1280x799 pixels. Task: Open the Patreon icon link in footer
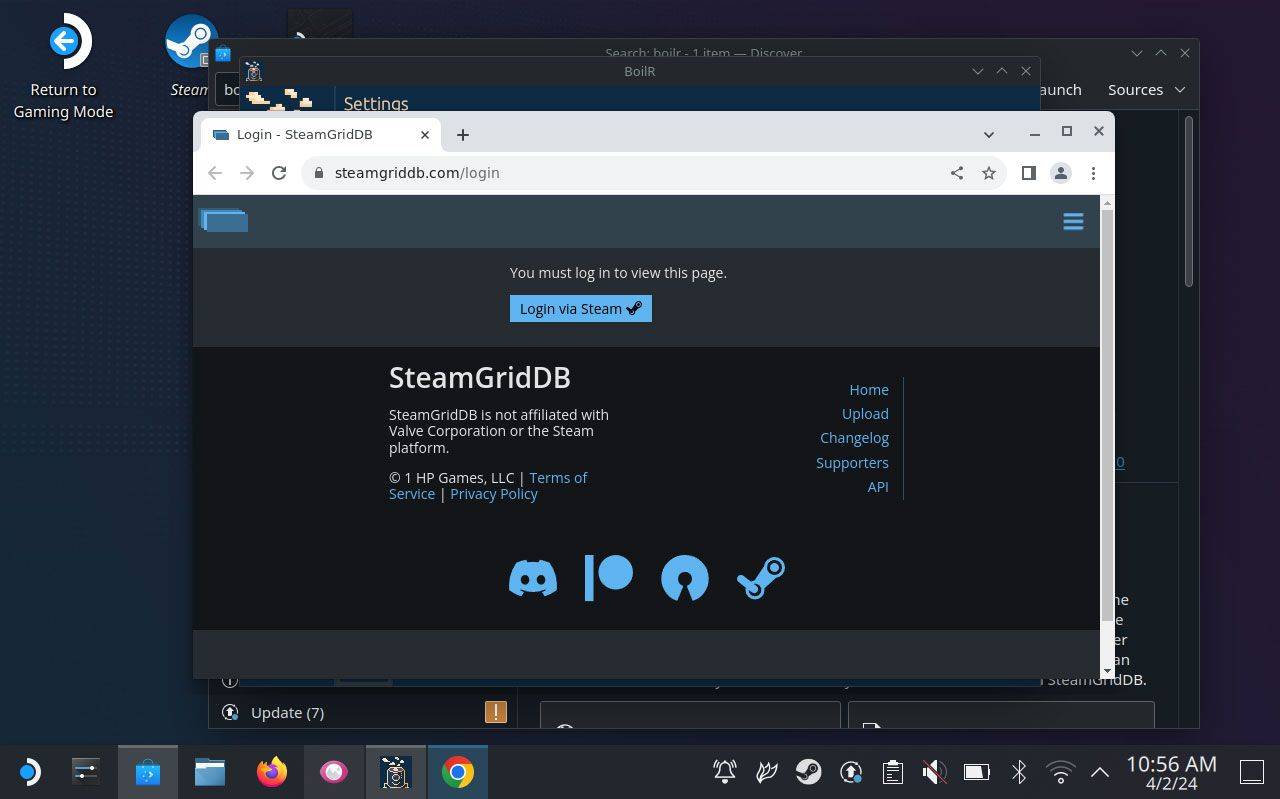[609, 578]
